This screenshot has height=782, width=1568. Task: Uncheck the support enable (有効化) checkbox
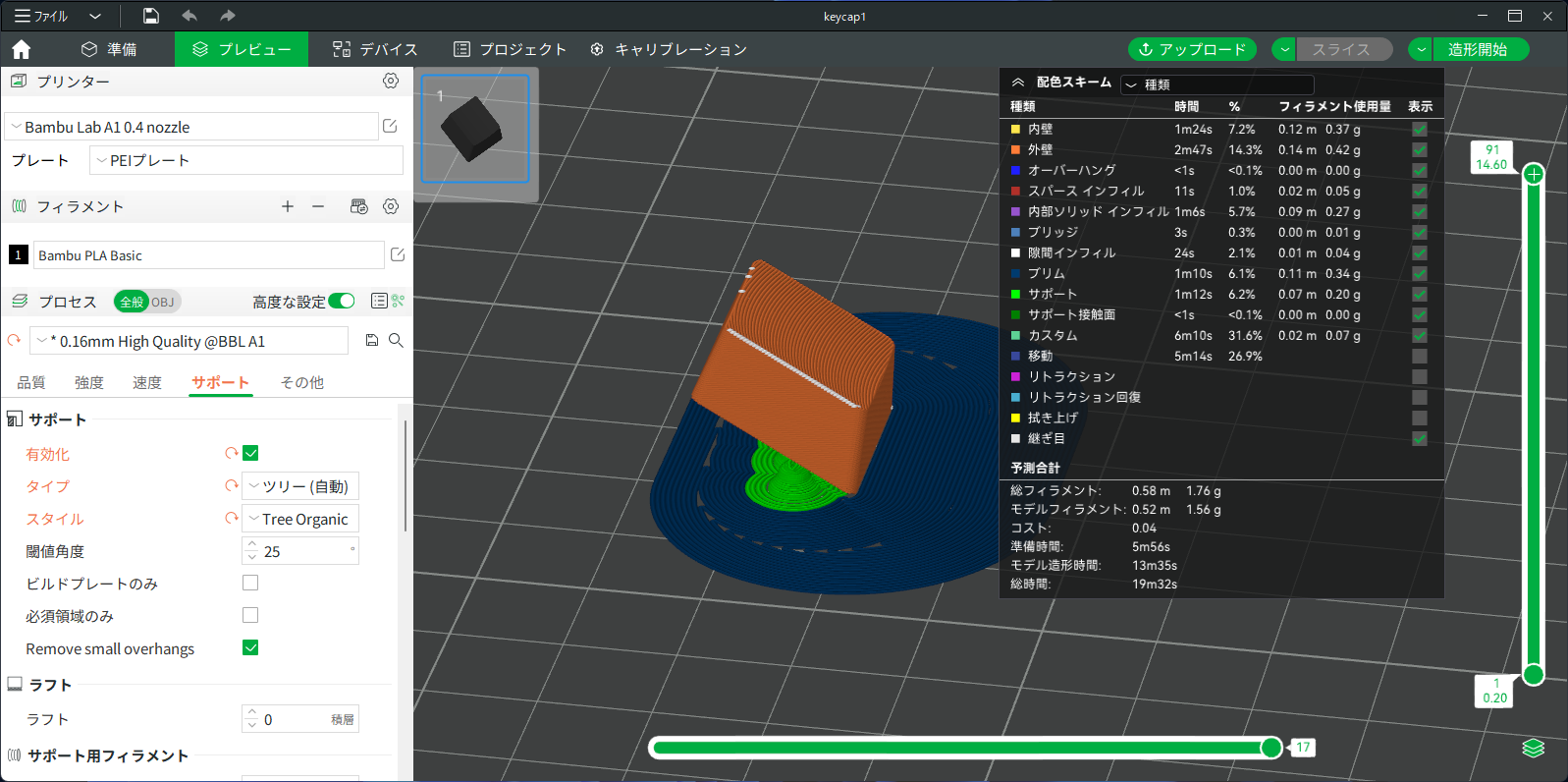coord(250,453)
